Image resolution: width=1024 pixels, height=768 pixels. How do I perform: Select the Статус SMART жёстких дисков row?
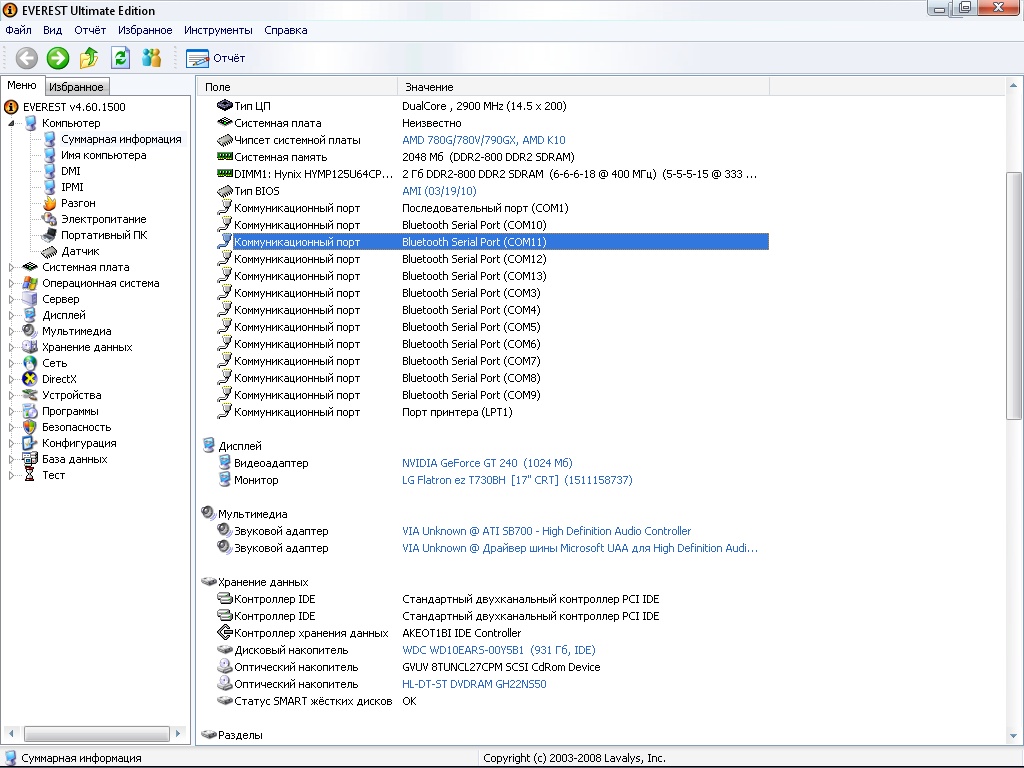point(492,701)
